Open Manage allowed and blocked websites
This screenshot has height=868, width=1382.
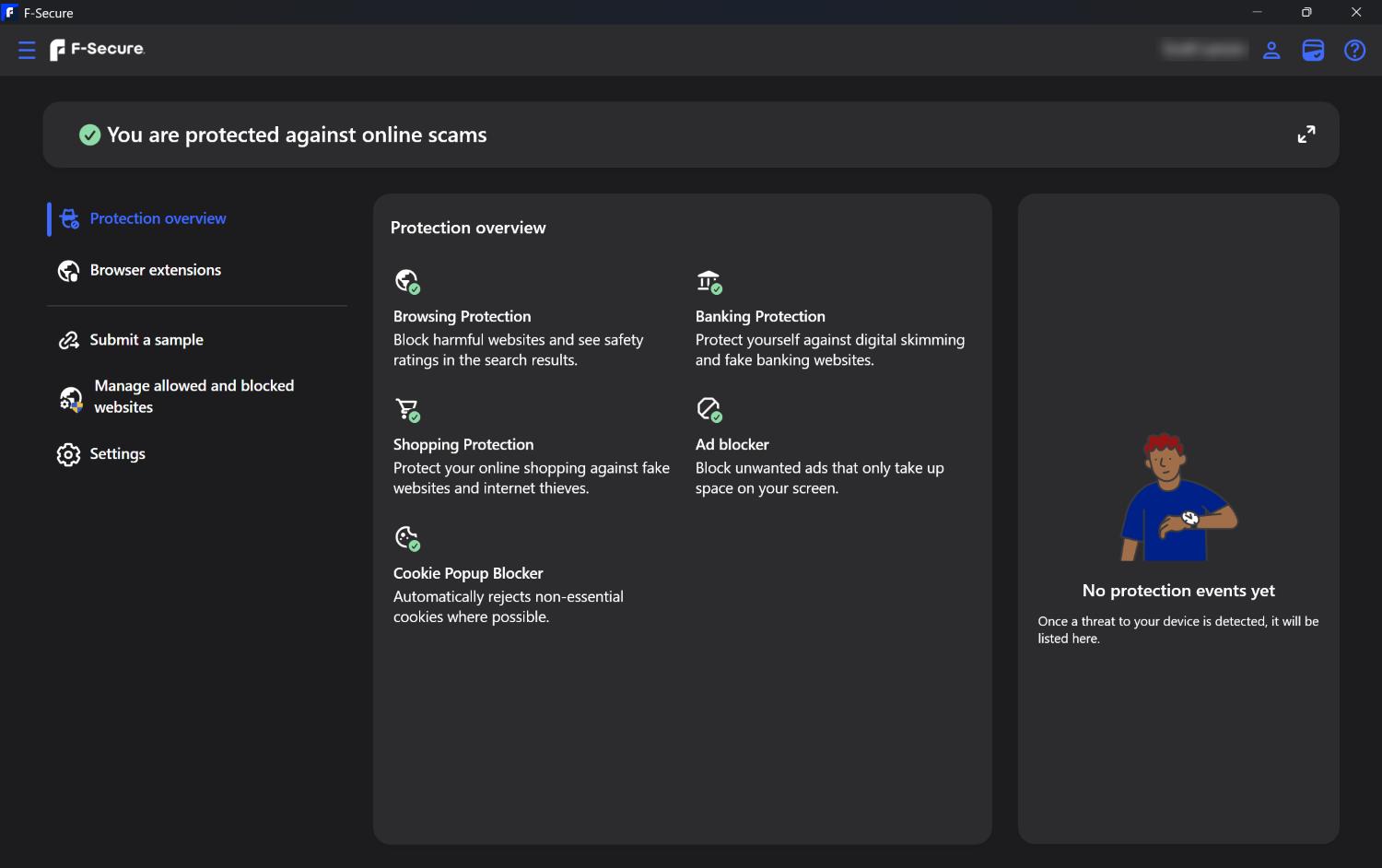(197, 396)
